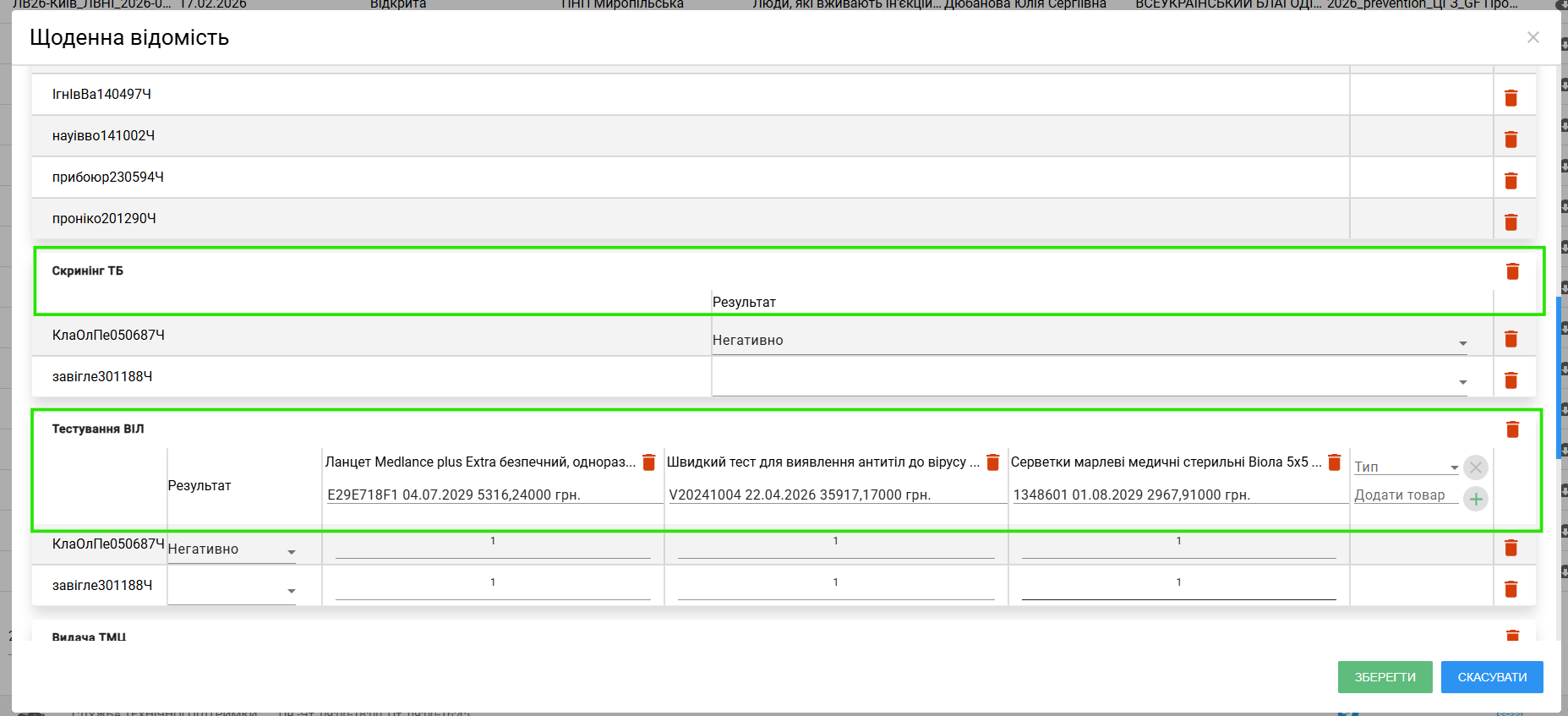Open empty ТБ result dropdown for завігле301188Ч
This screenshot has width=1568, height=716.
1089,382
